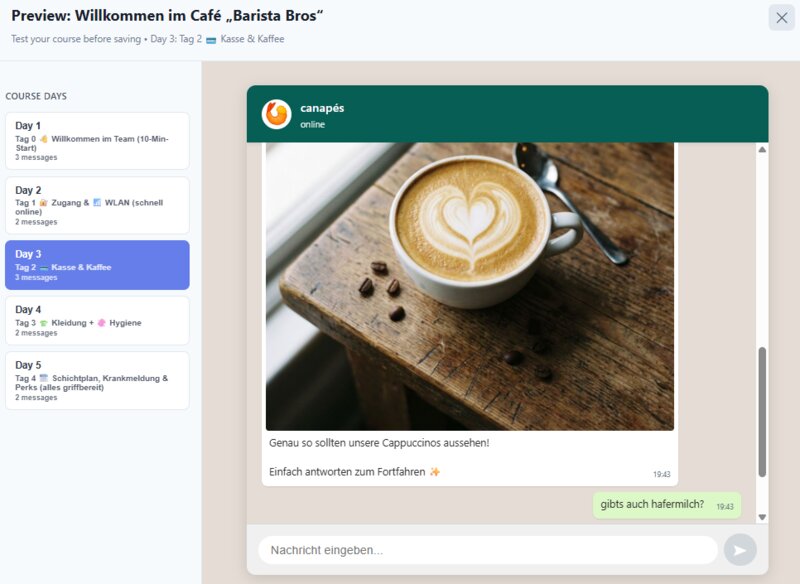Click the Nachricht eingeben input field
The width and height of the screenshot is (800, 584).
[487, 550]
